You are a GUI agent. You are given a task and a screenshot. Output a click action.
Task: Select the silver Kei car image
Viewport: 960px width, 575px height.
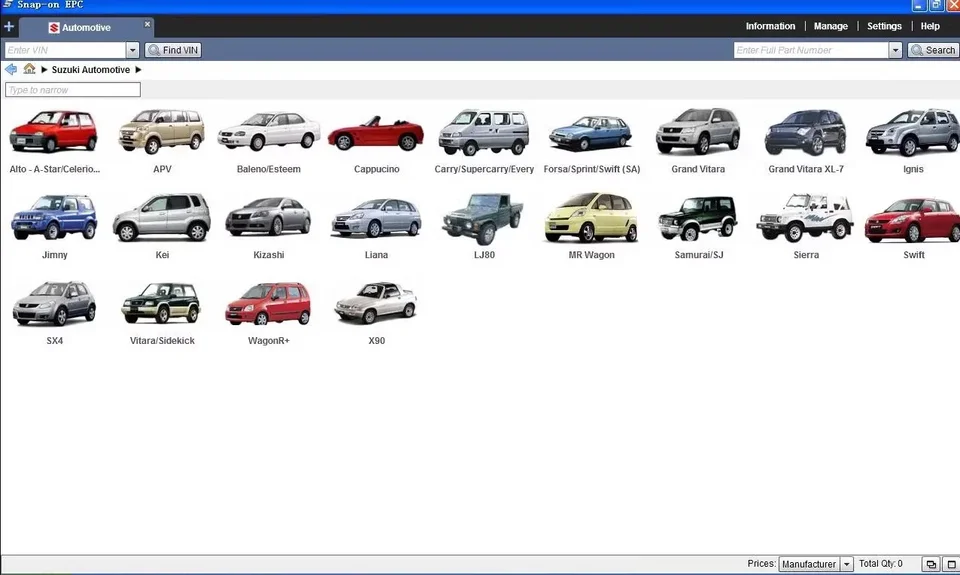point(162,217)
